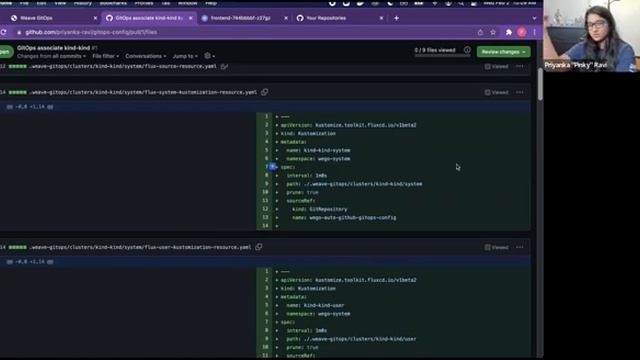
Task: Switch to the GitOps associate kind-kind tab
Action: pos(149,18)
